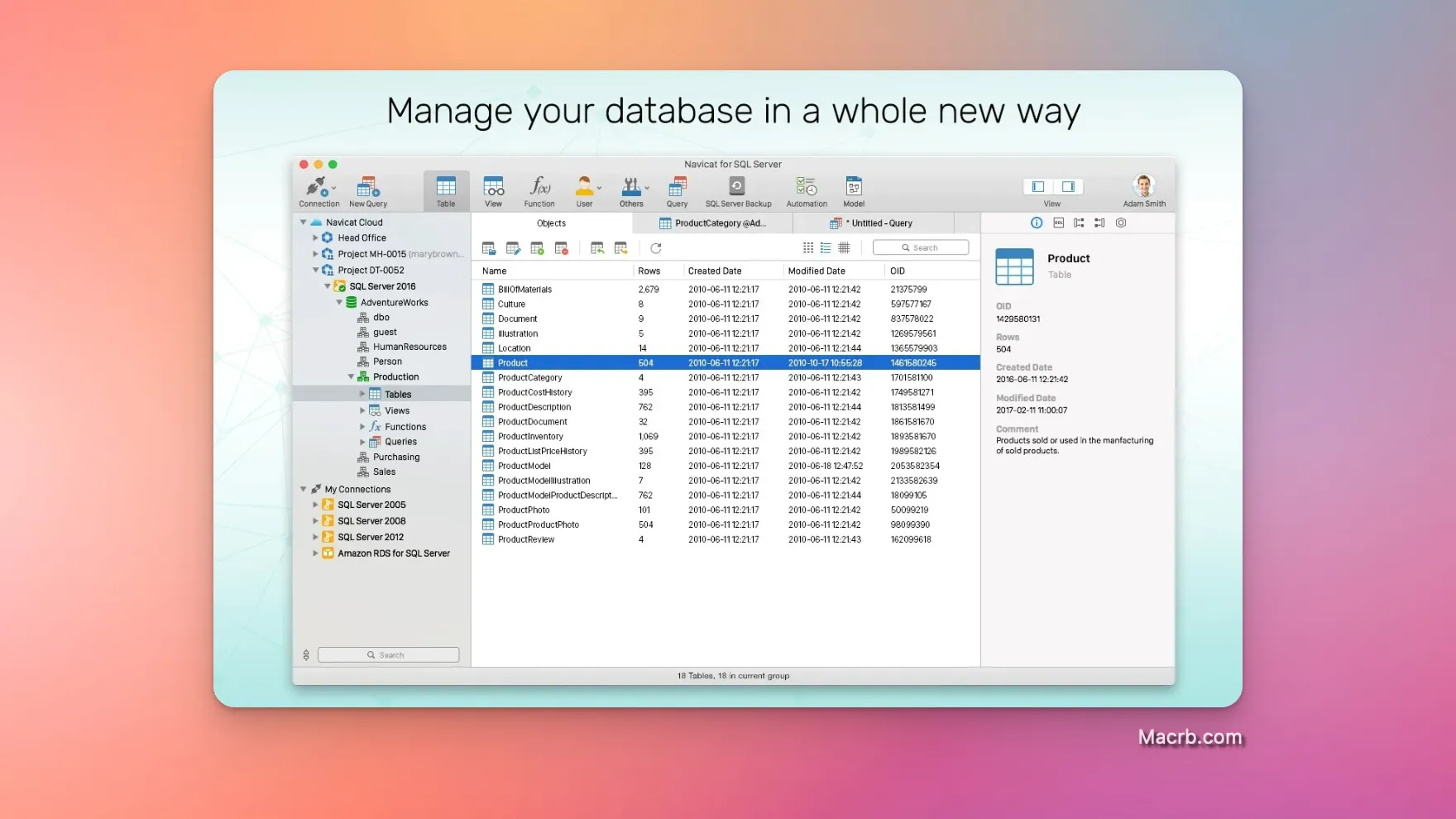Show the General info icon in the right pane
This screenshot has height=819, width=1456.
coord(1037,223)
